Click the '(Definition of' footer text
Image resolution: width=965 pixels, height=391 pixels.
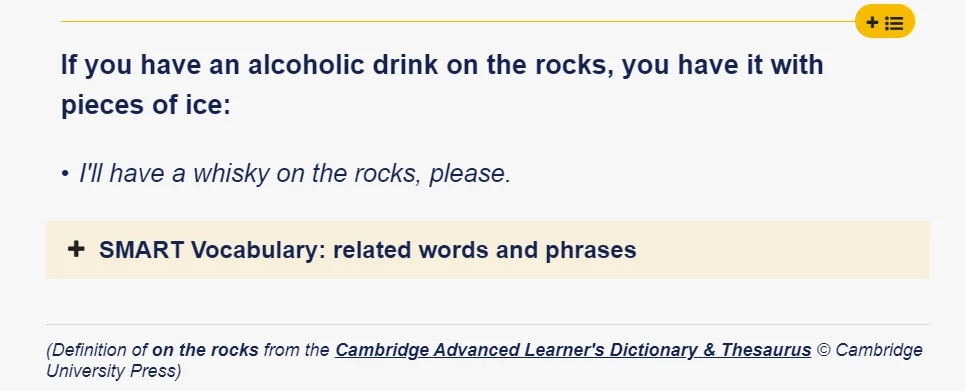point(97,350)
